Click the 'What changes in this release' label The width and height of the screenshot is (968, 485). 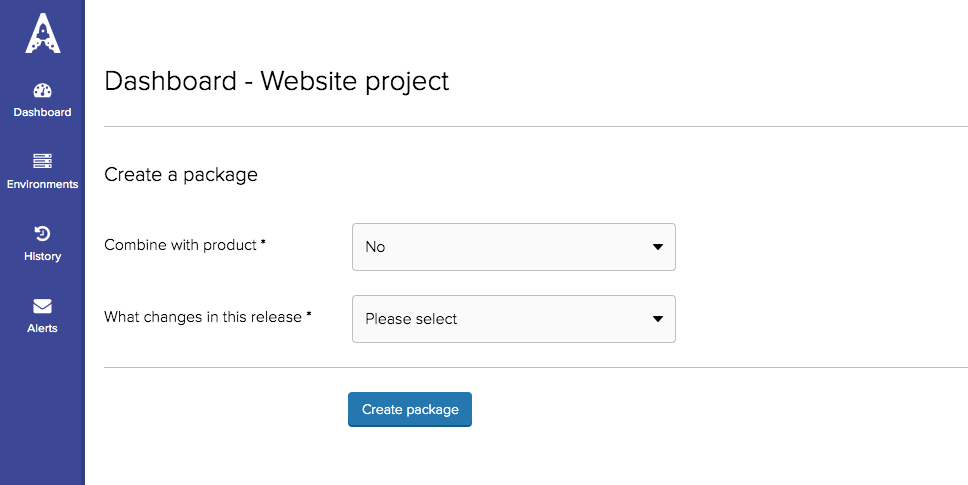pos(207,317)
